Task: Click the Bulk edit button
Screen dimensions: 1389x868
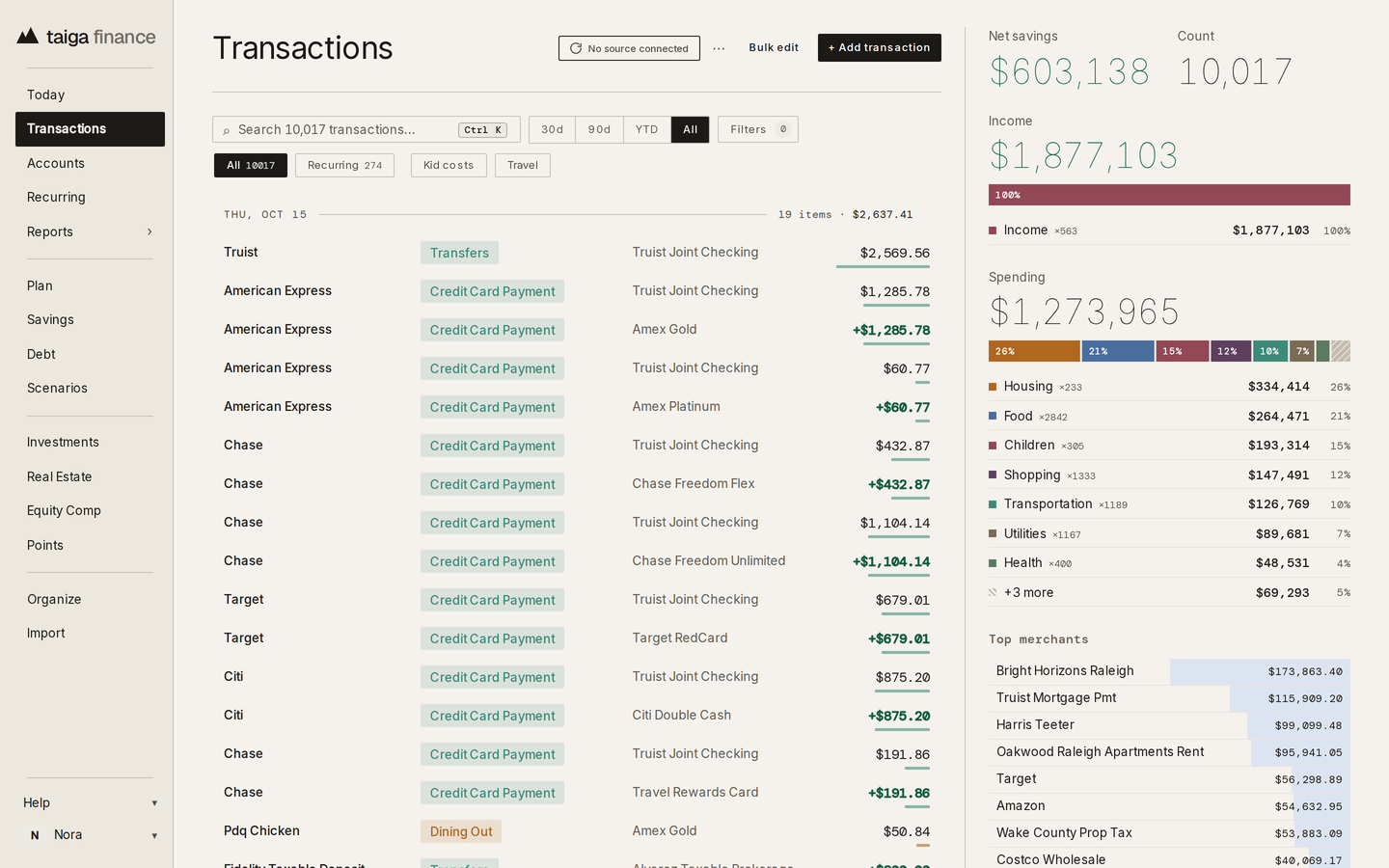Action: (774, 47)
